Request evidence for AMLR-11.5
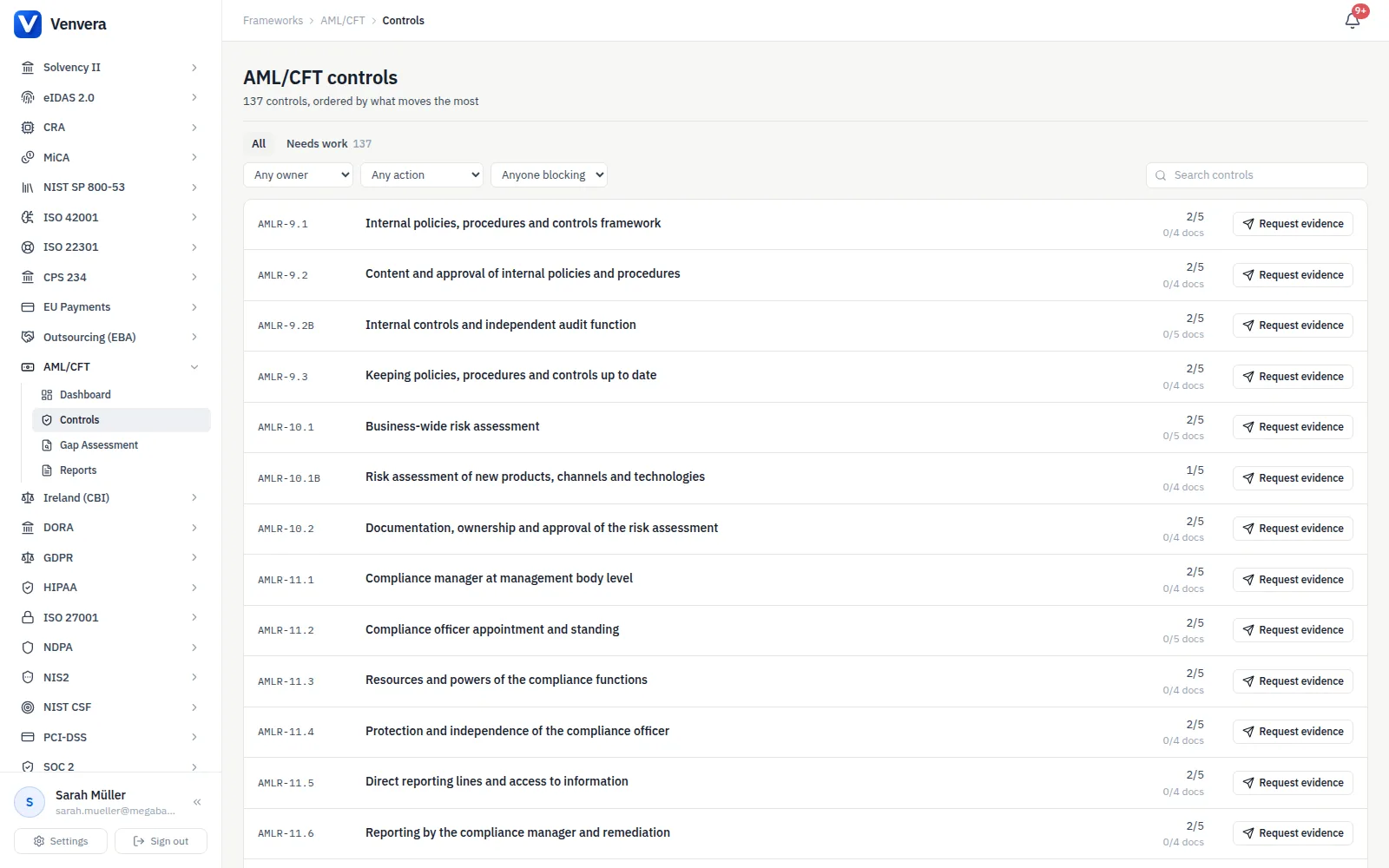The image size is (1389, 868). (1293, 783)
